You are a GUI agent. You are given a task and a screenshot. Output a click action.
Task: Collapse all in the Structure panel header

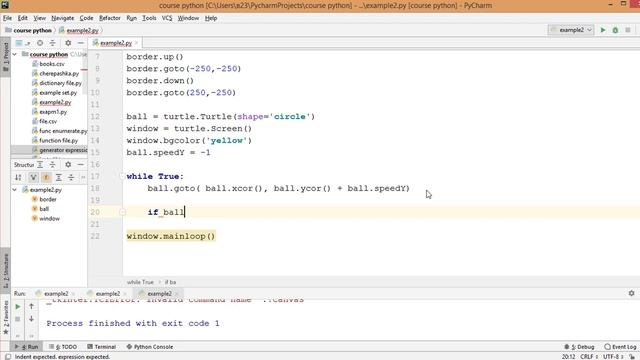click(52, 164)
